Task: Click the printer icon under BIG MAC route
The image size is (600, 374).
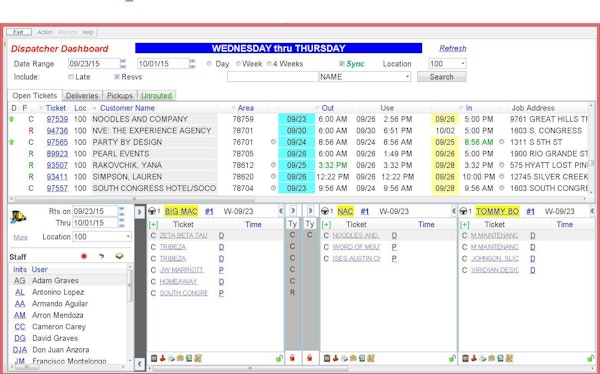Action: point(171,358)
